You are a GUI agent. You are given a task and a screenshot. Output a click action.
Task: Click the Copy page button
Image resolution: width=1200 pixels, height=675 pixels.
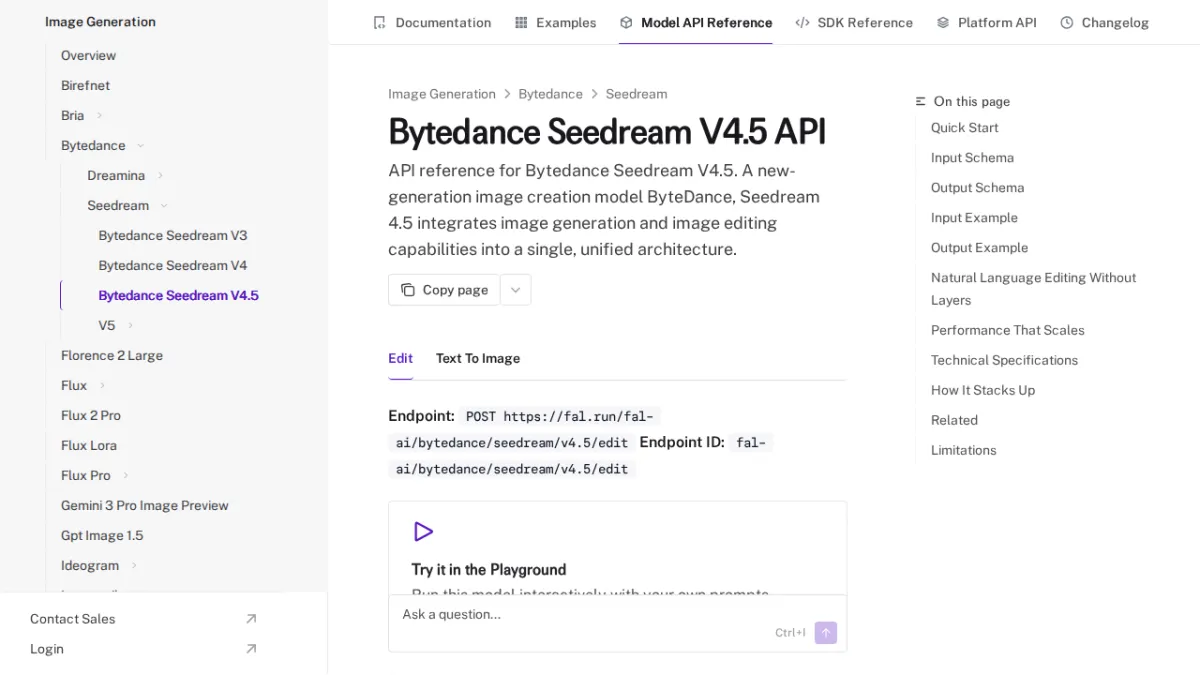point(444,290)
